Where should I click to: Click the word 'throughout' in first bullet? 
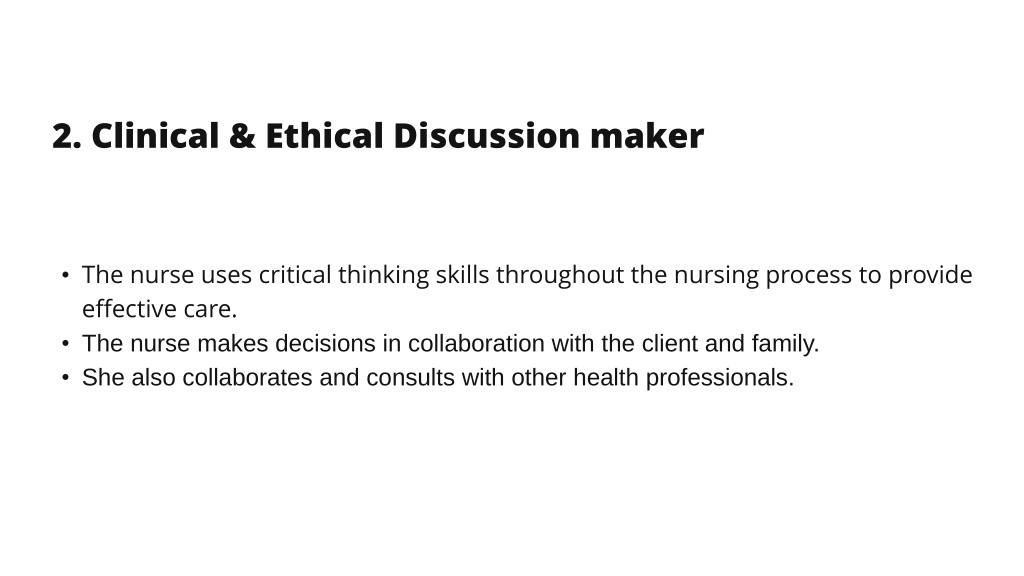click(560, 275)
